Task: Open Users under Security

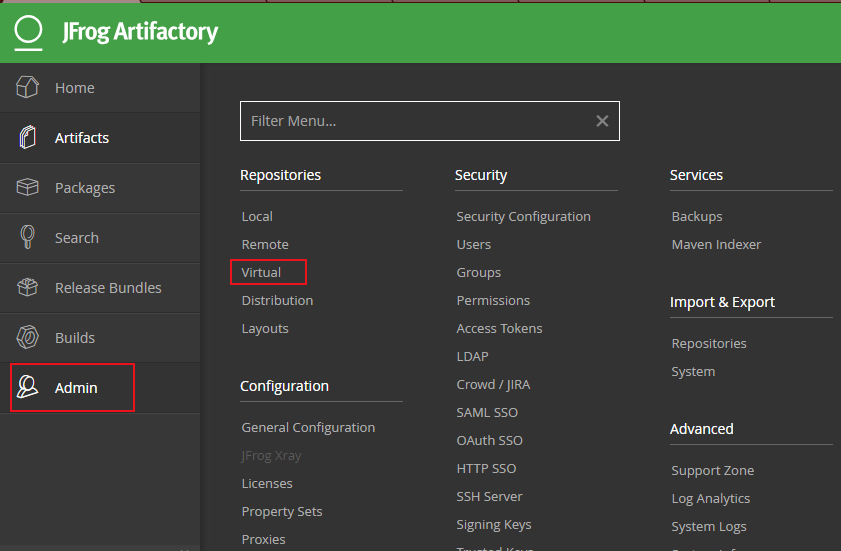Action: [474, 244]
